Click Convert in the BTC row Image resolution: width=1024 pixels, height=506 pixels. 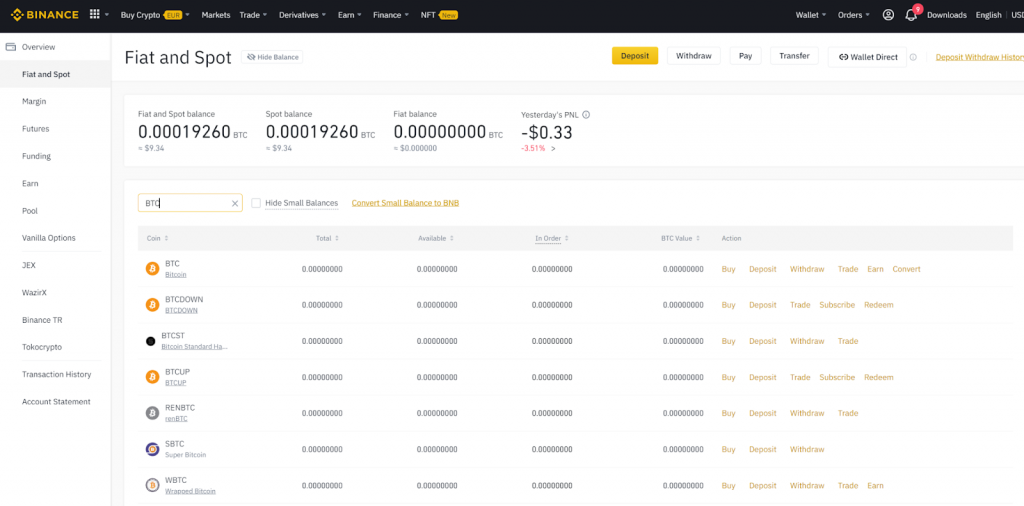pyautogui.click(x=906, y=269)
